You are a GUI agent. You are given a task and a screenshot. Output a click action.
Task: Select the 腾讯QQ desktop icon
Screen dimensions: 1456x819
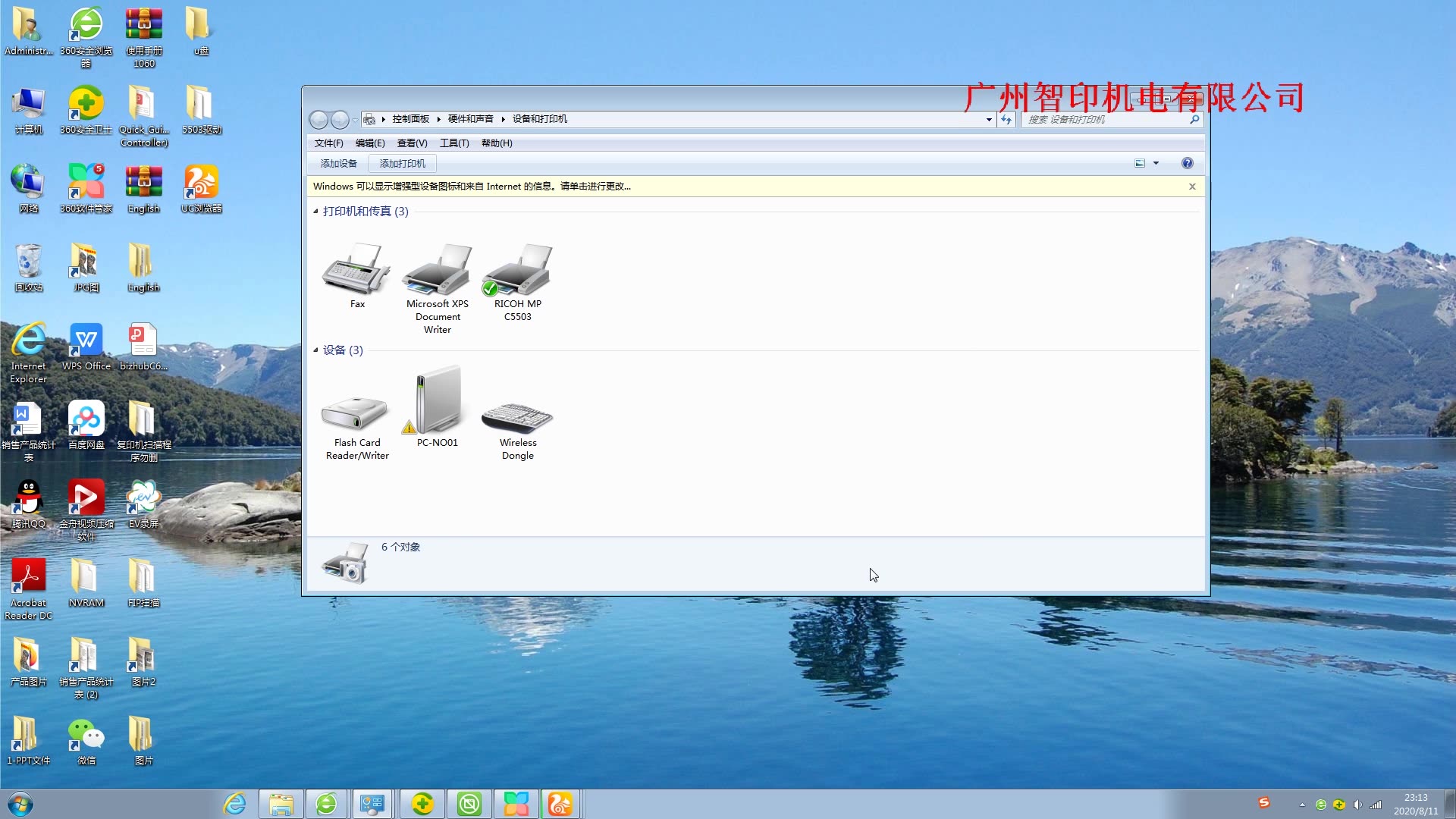(29, 504)
